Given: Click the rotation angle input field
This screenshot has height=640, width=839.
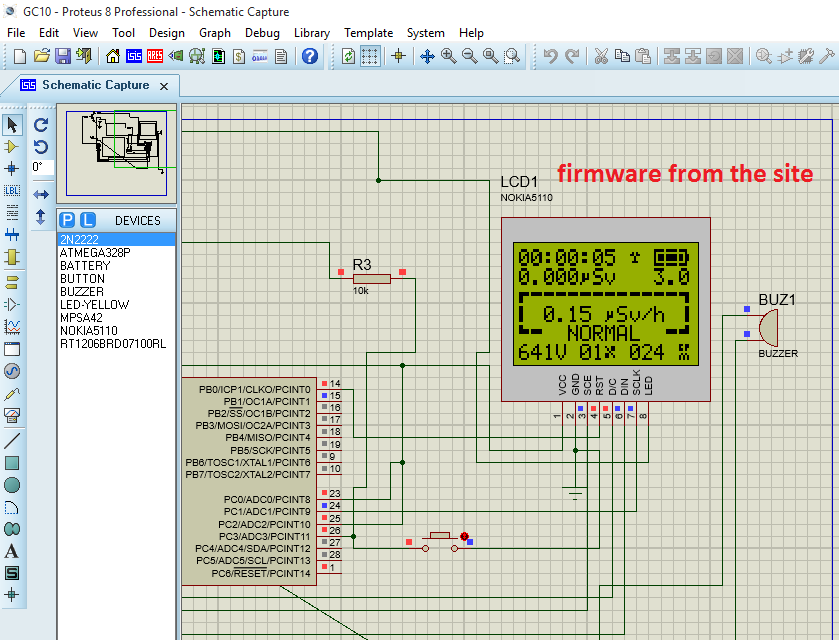Looking at the screenshot, I should point(42,167).
